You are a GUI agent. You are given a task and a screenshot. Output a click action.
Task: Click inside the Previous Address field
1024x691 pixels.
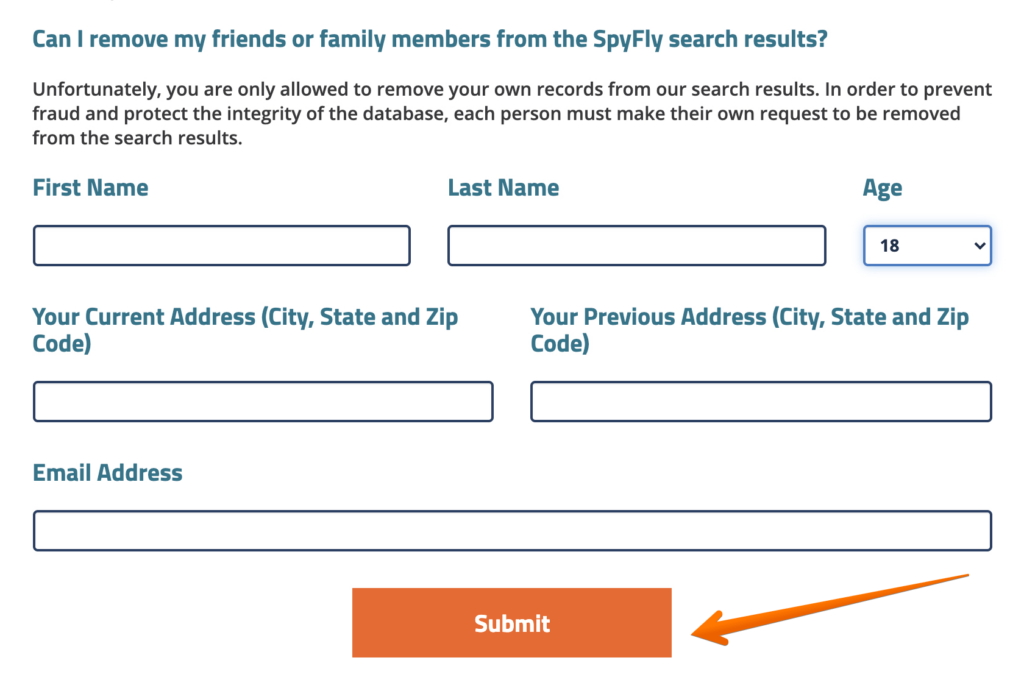(760, 401)
